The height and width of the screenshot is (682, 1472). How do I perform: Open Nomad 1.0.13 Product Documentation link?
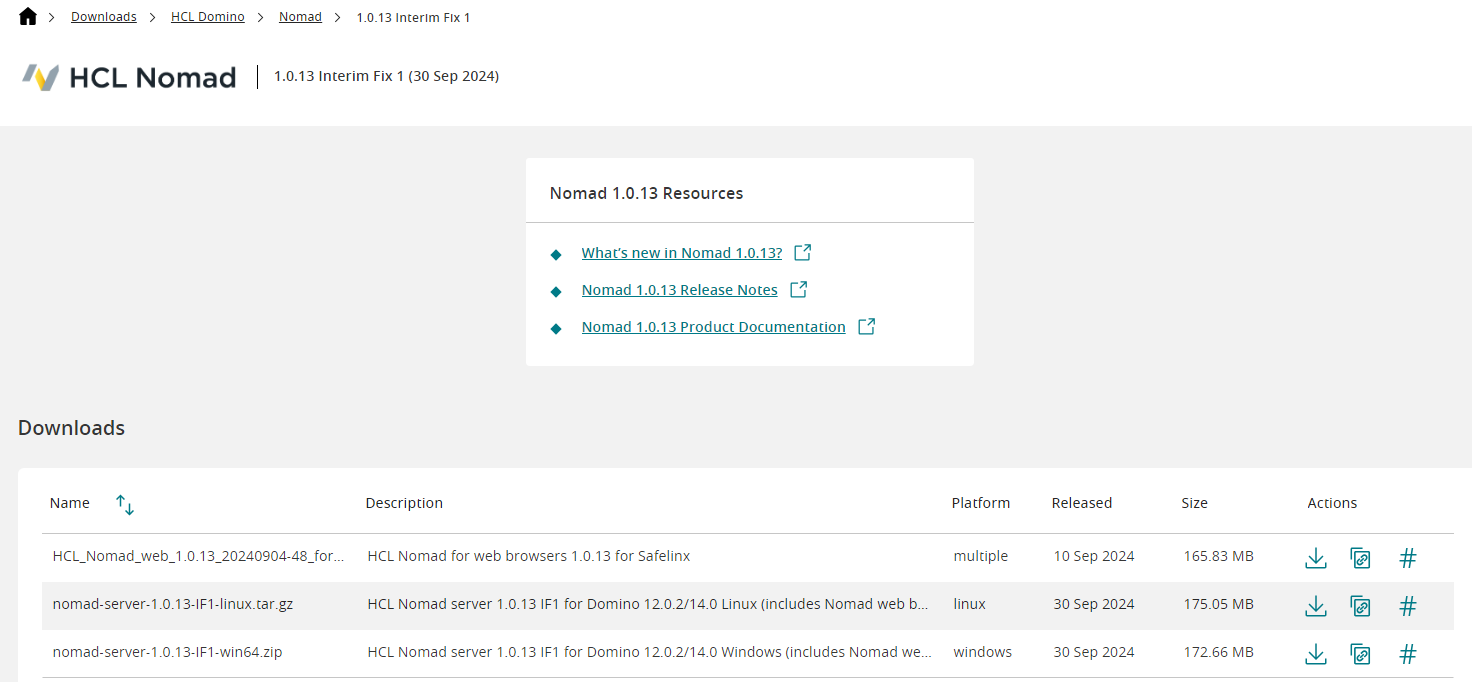(714, 327)
